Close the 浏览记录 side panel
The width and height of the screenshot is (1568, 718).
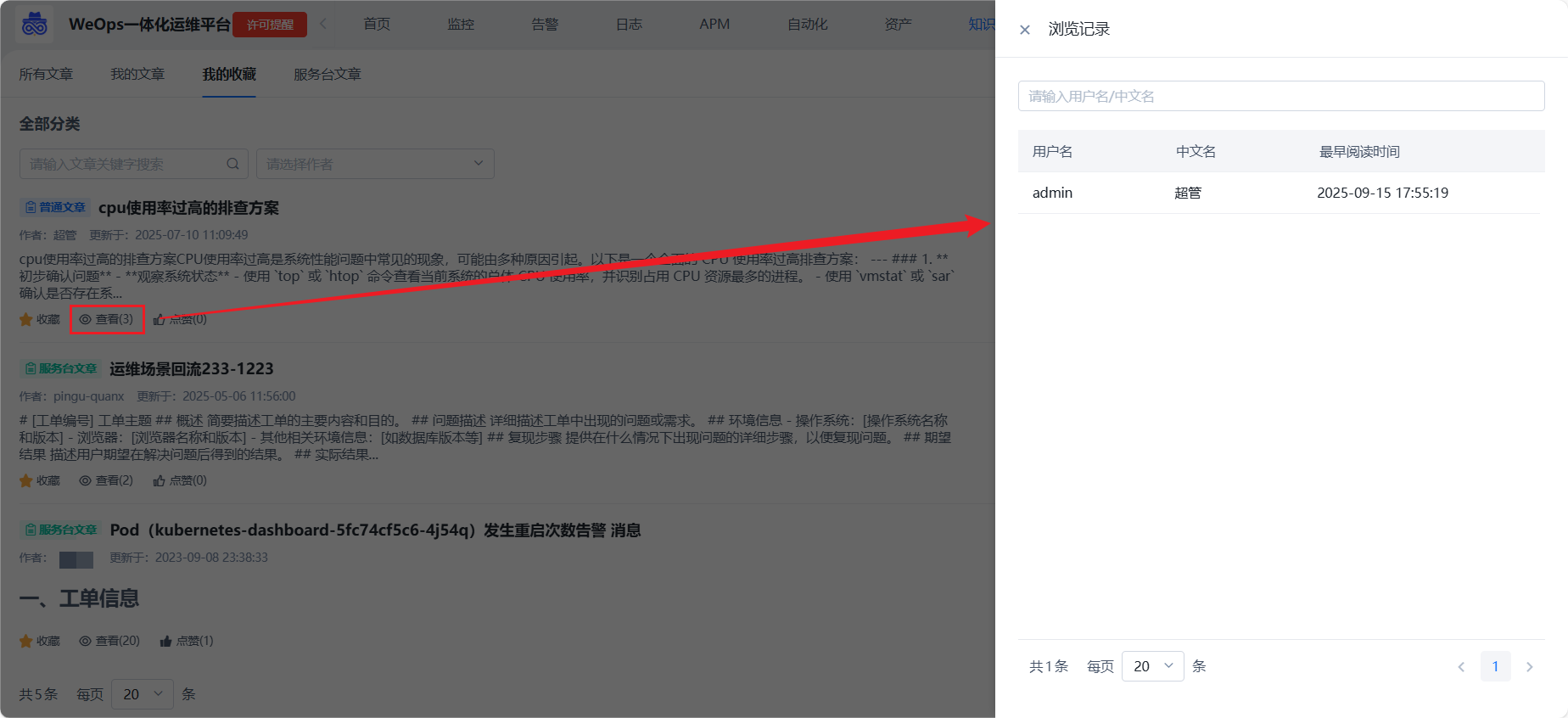pos(1025,30)
